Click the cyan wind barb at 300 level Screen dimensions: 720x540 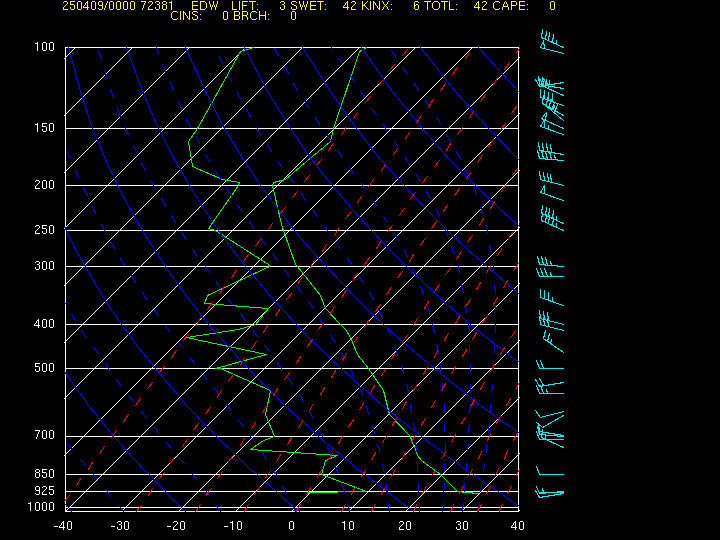550,261
